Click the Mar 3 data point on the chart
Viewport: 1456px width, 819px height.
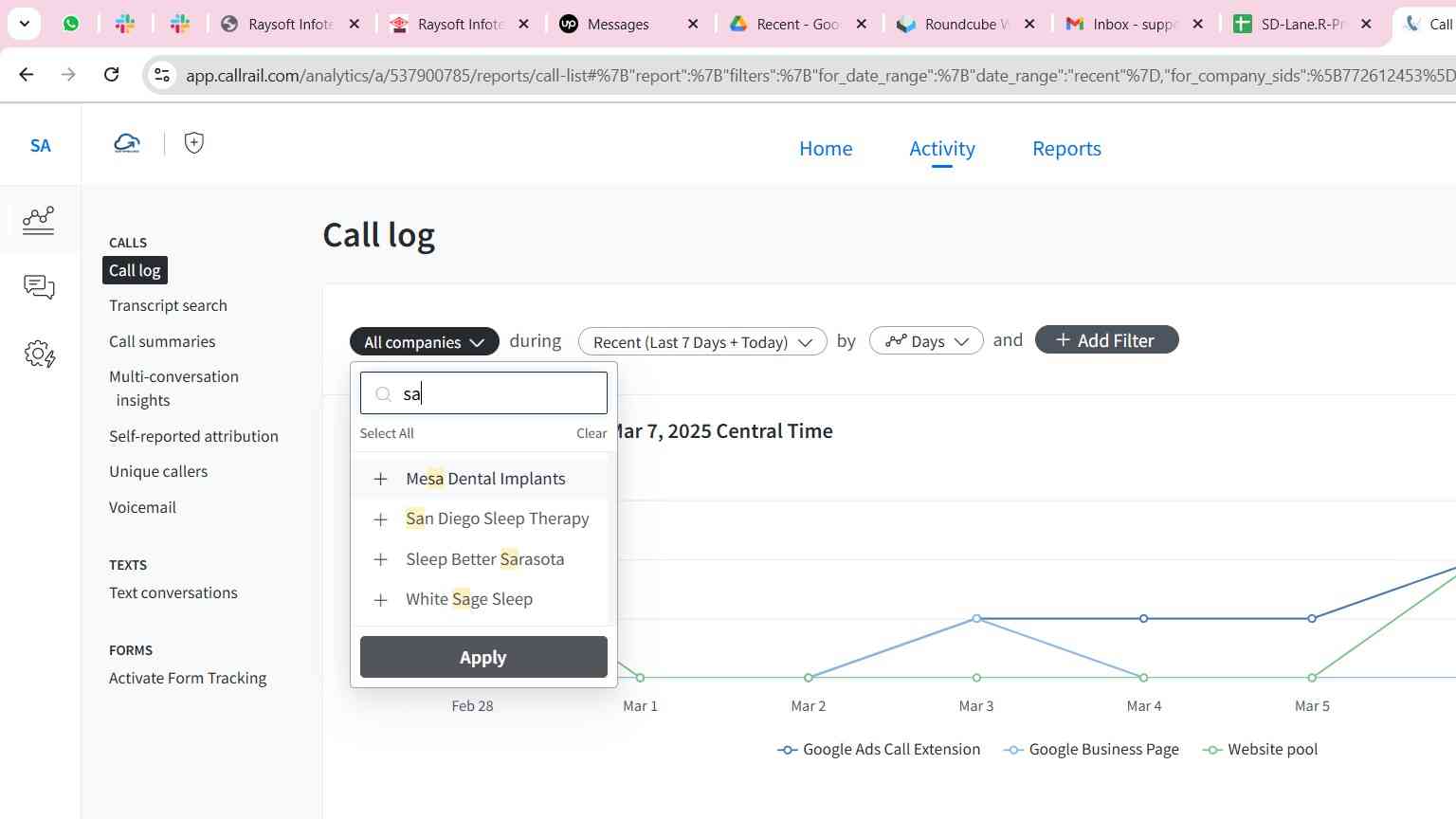click(x=976, y=618)
